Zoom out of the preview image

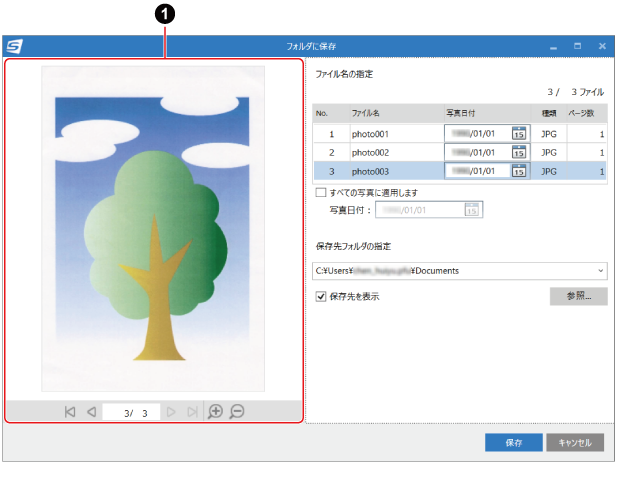237,411
